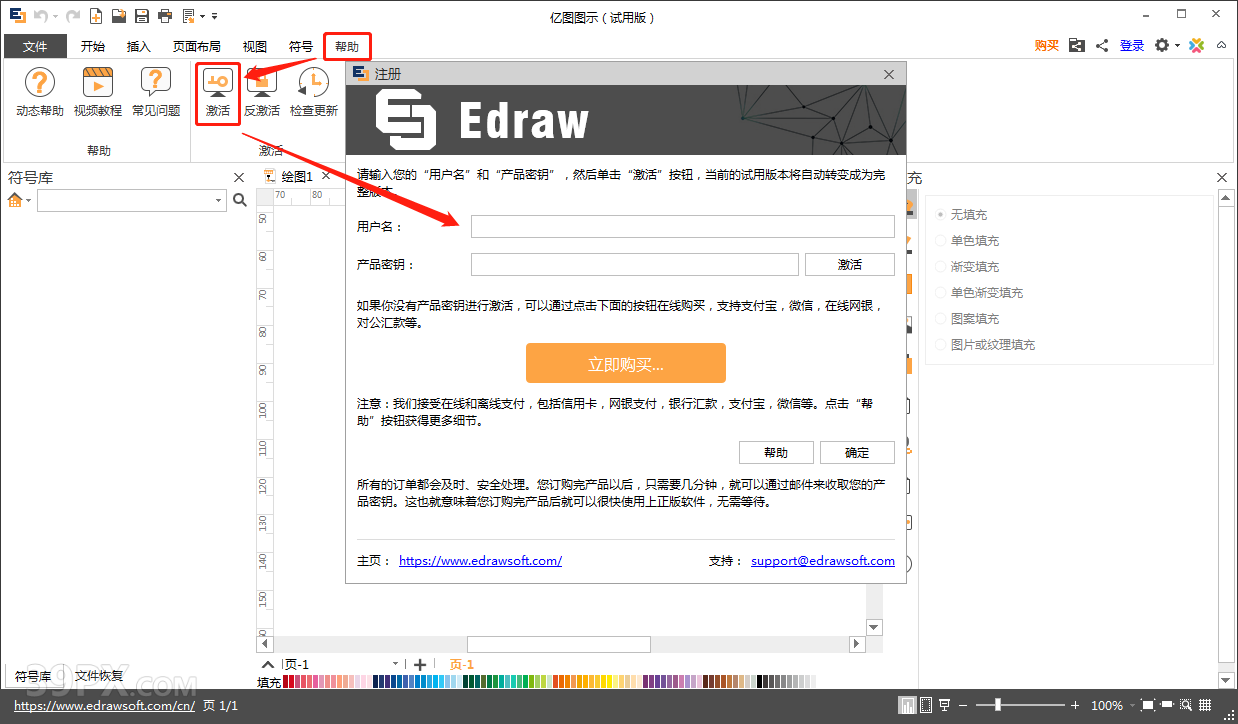This screenshot has height=724, width=1238.
Task: Click the Redo icon in the quick access toolbar
Action: (73, 16)
